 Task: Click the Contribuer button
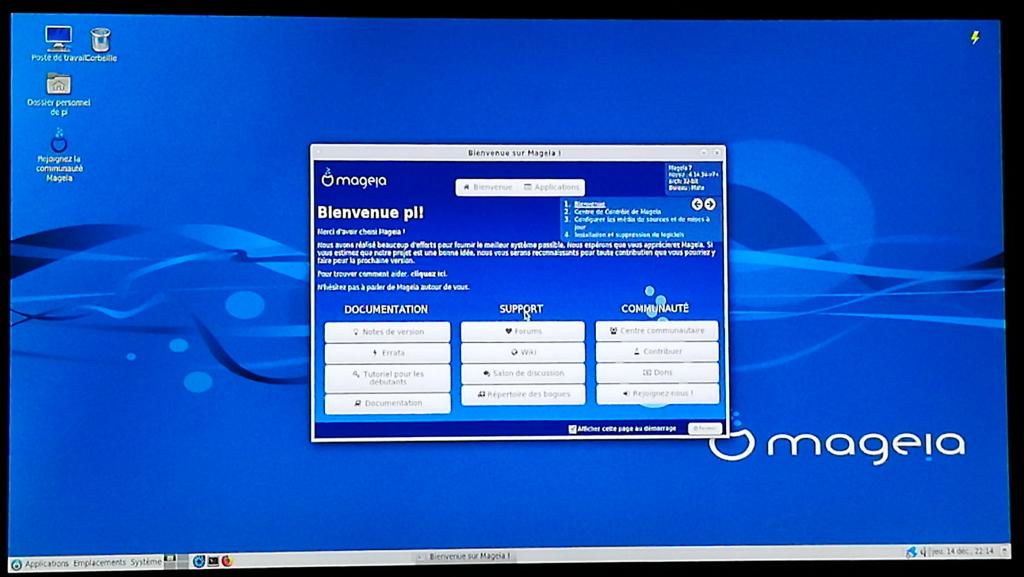657,351
